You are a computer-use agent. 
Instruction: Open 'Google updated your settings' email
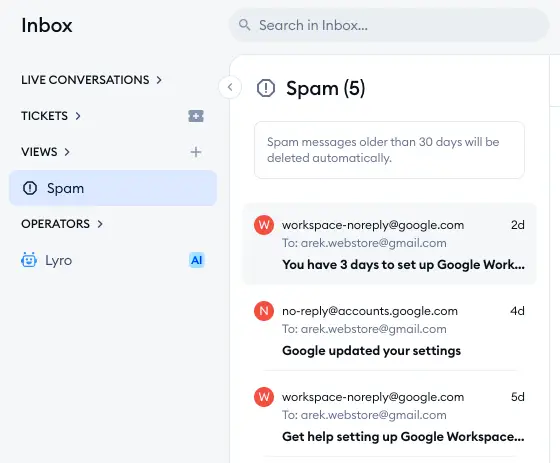390,330
